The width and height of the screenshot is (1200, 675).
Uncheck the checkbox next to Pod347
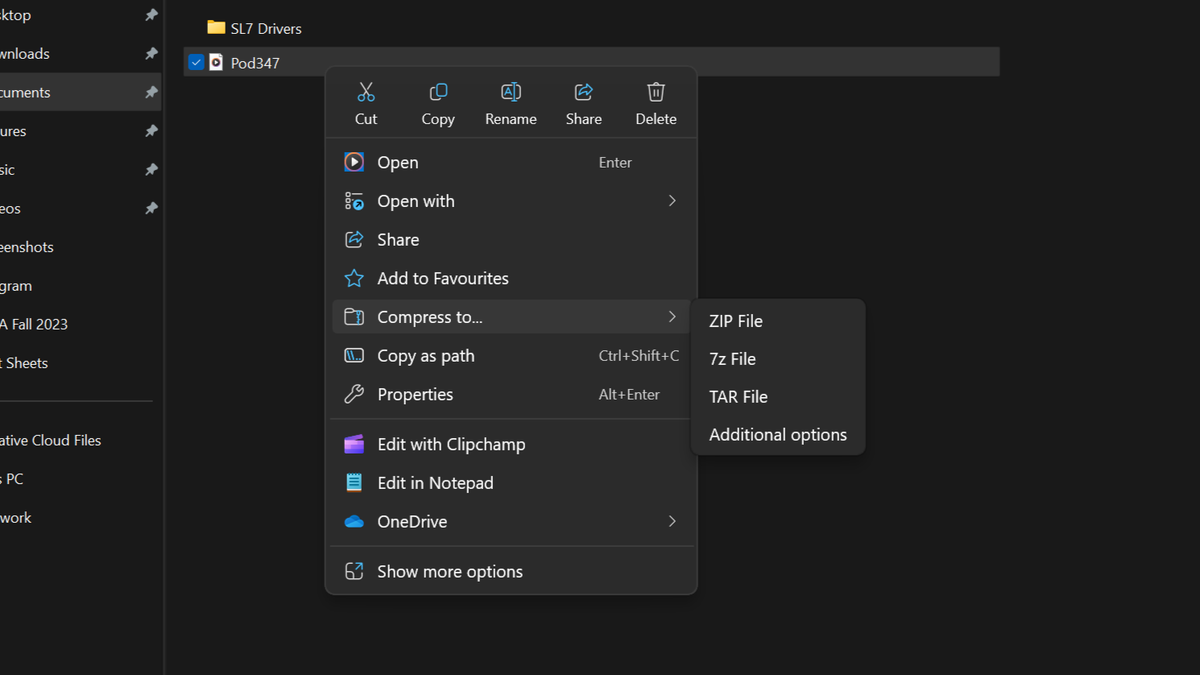196,61
